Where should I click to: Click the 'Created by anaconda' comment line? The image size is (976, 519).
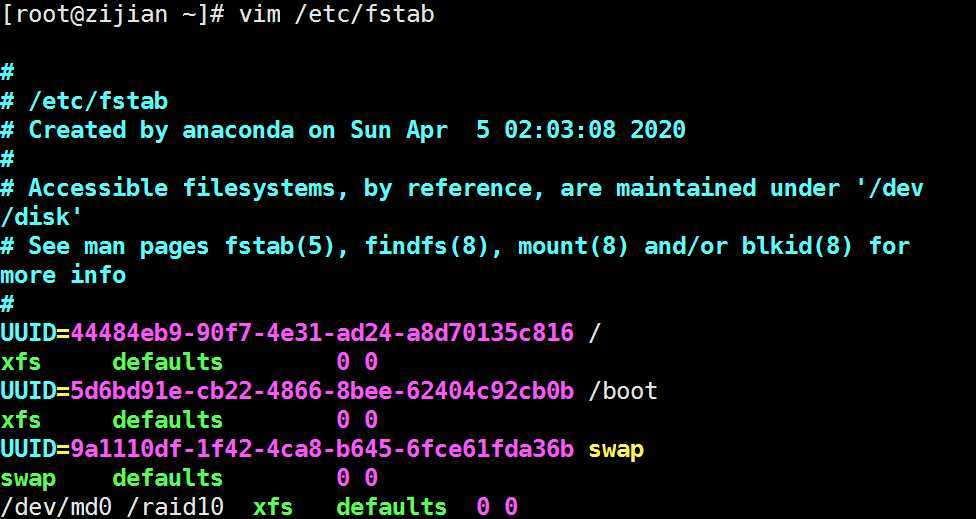point(342,130)
